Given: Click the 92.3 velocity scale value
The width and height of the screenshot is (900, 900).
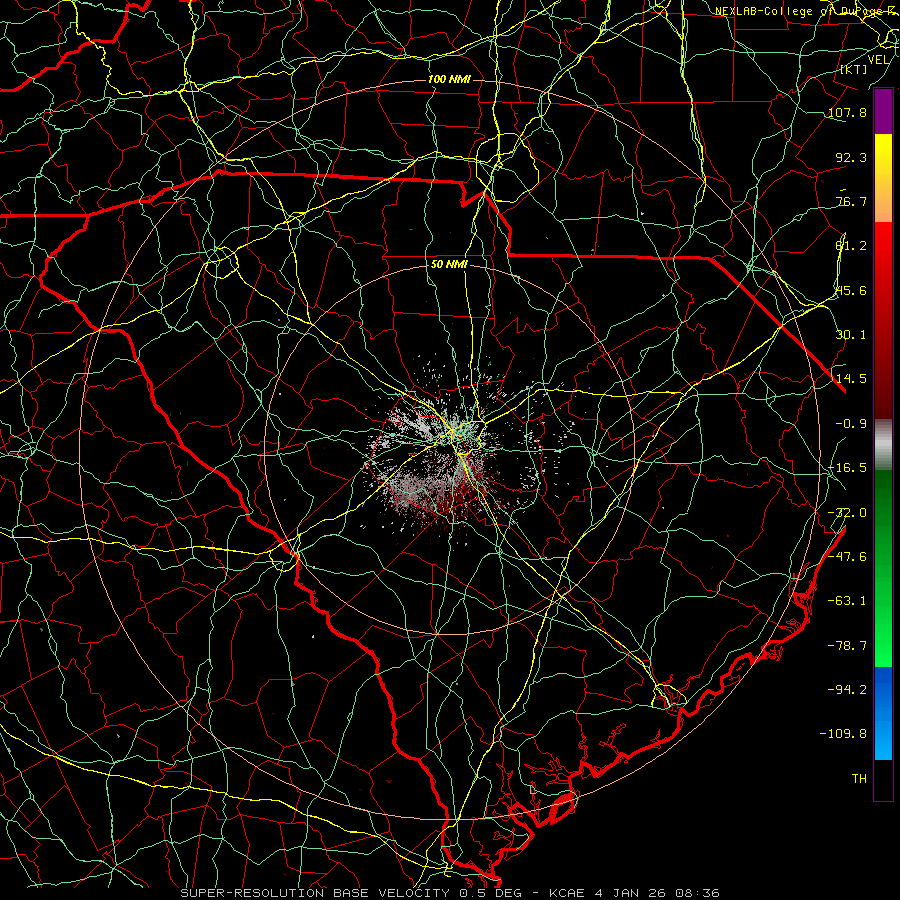Looking at the screenshot, I should [x=851, y=157].
